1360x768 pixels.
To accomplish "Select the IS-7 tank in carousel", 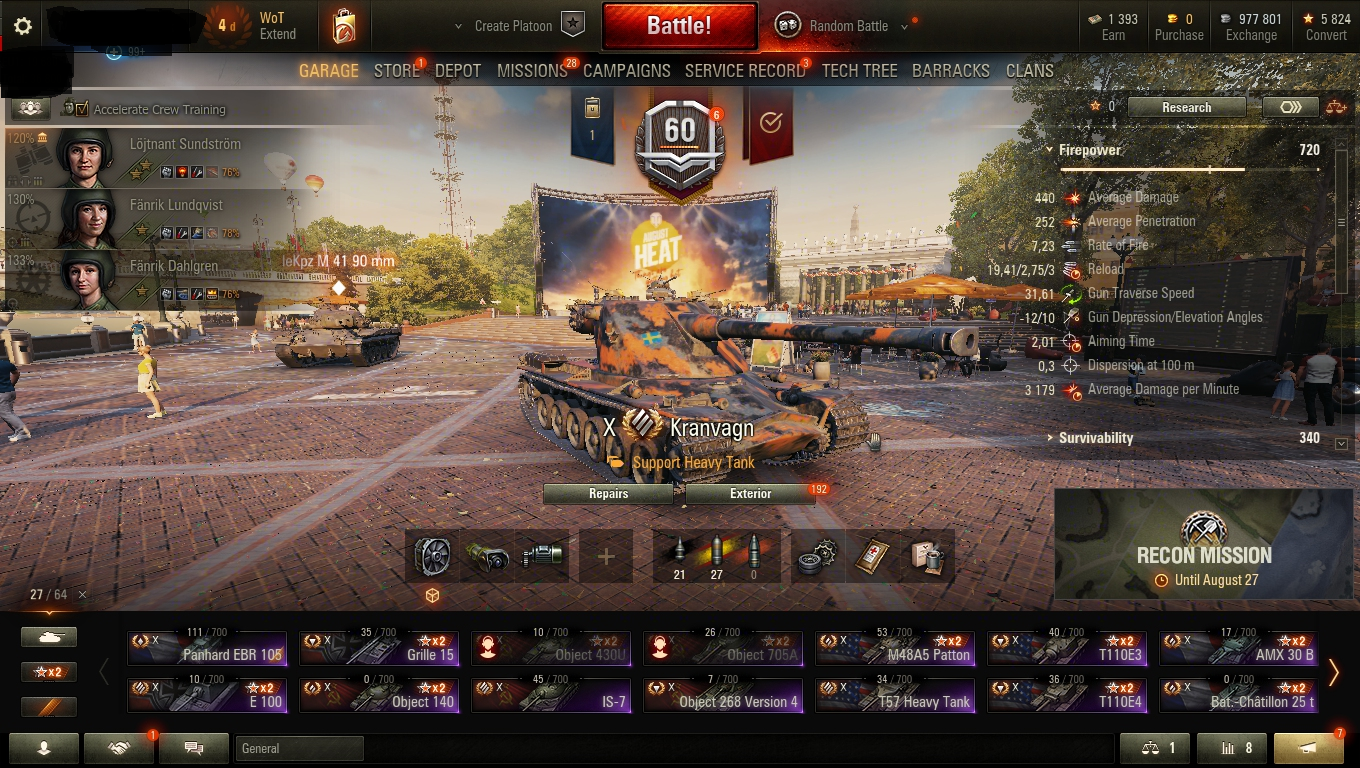I will pyautogui.click(x=551, y=695).
